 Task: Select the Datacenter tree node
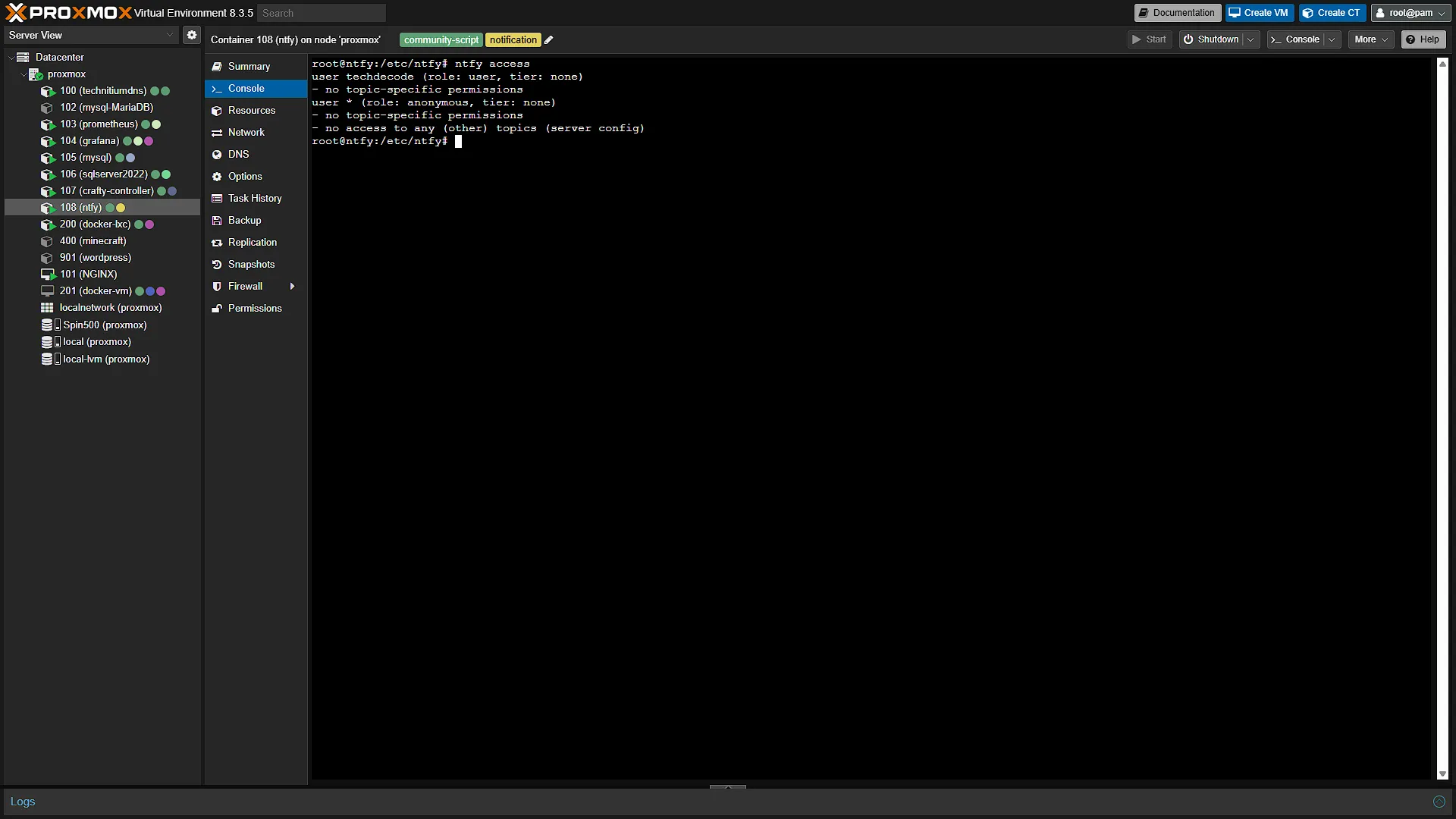pyautogui.click(x=59, y=57)
